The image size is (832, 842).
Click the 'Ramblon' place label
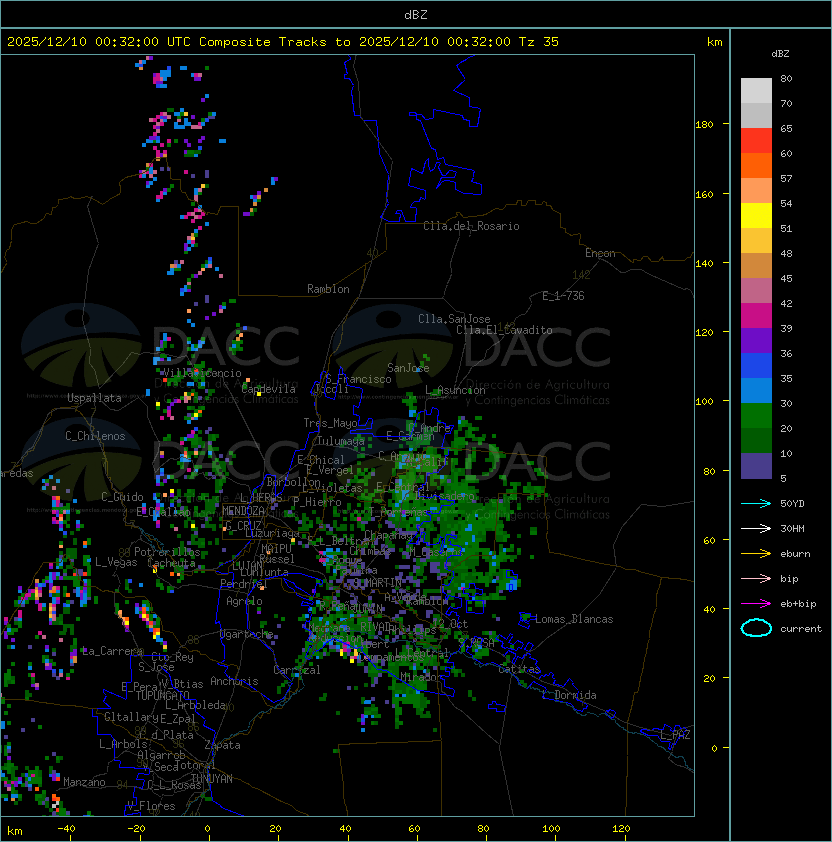(x=328, y=289)
